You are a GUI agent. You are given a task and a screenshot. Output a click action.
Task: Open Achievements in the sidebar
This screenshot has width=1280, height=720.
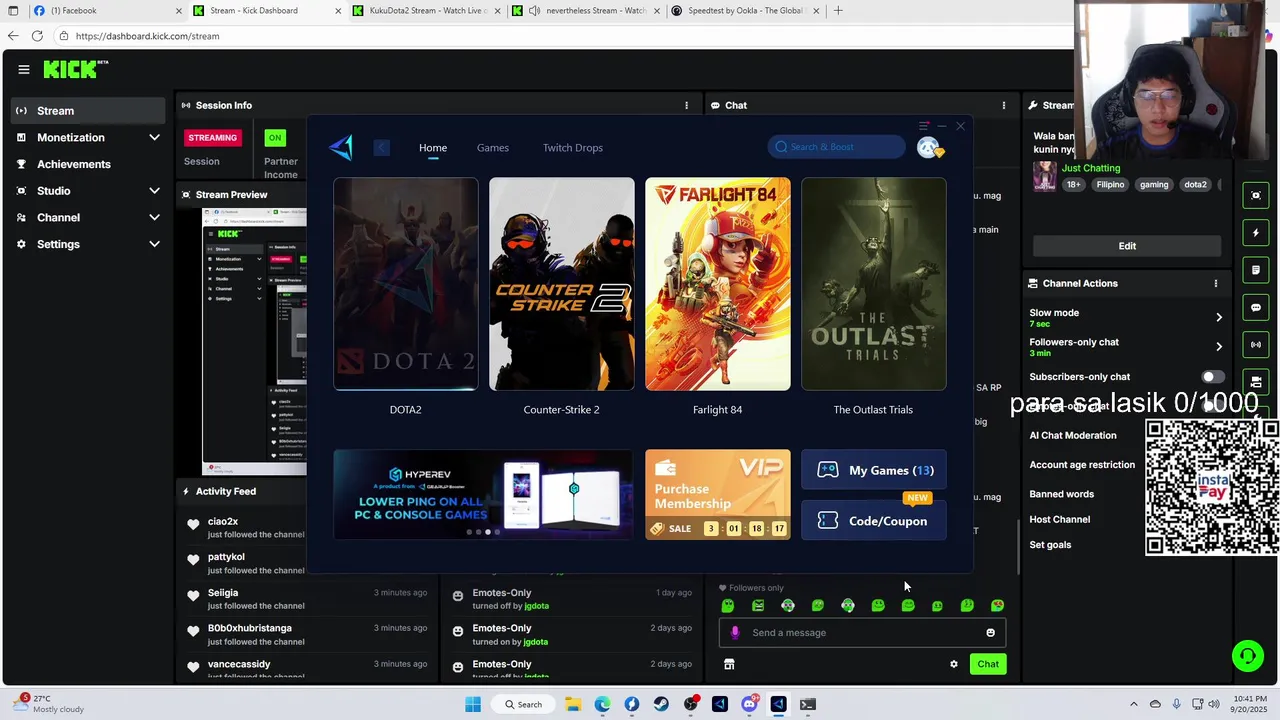[88, 164]
